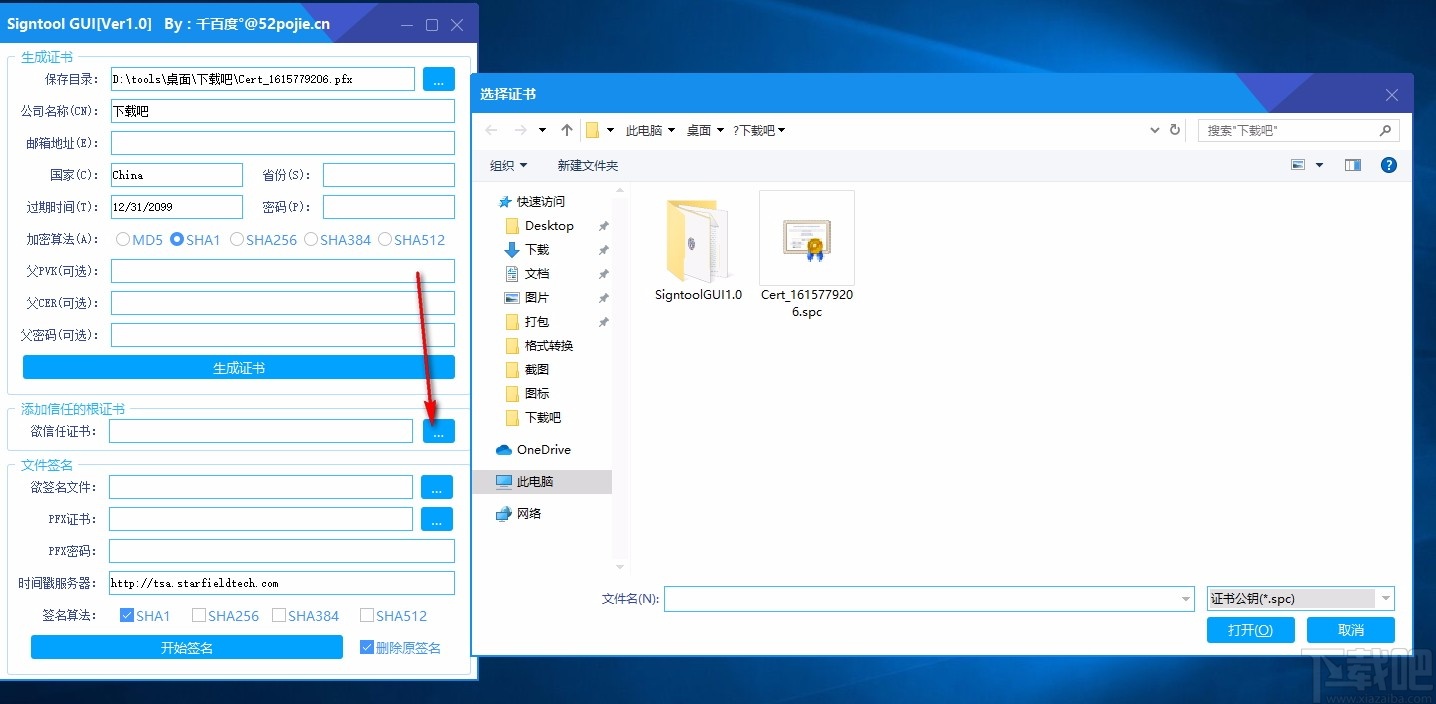The width and height of the screenshot is (1436, 704).
Task: Click the 取消 button to dismiss the dialog
Action: pos(1350,630)
